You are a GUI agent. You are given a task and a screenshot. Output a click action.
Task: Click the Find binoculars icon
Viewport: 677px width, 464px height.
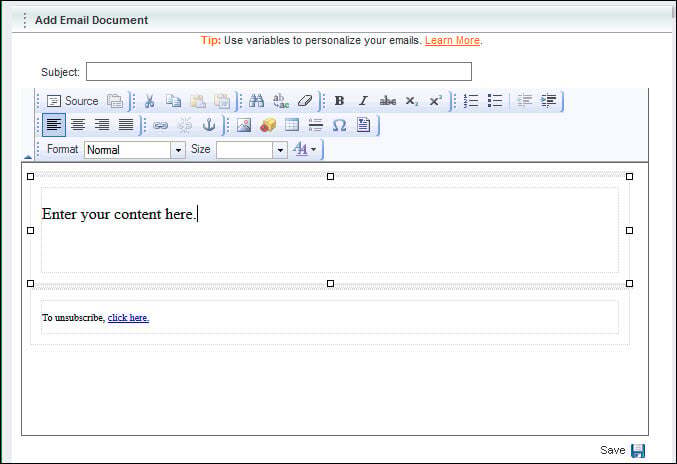click(256, 101)
